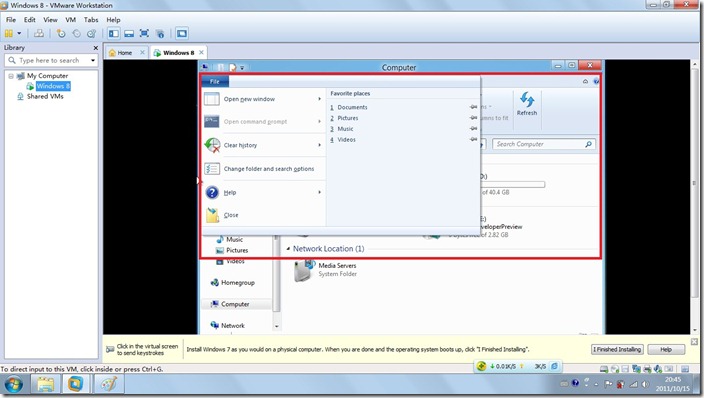Toggle the pin next to Music
The width and height of the screenshot is (704, 398).
(x=473, y=128)
